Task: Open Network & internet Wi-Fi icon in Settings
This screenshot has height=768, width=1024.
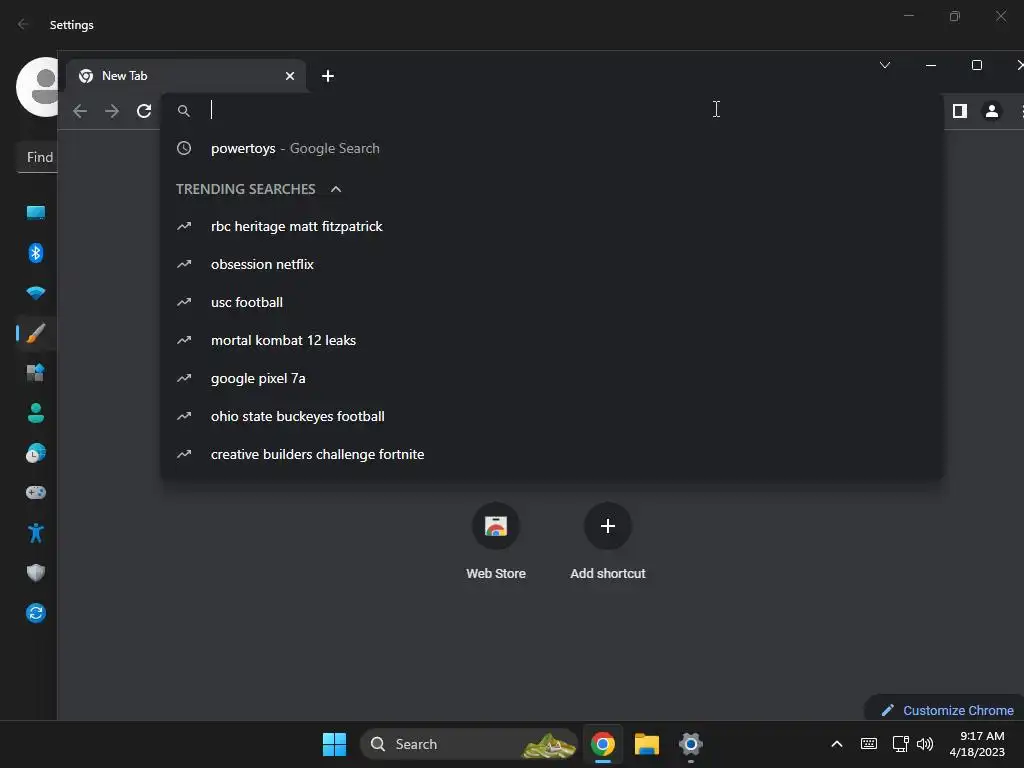Action: [x=36, y=293]
